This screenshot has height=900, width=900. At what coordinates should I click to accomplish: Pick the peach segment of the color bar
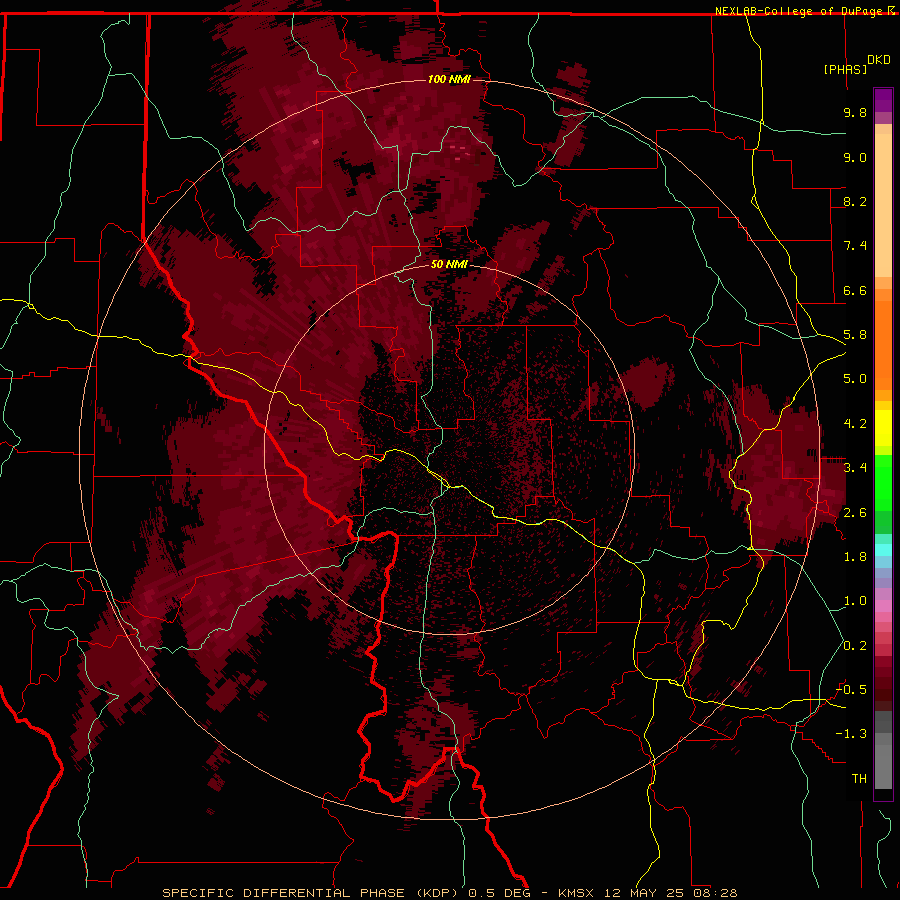click(883, 201)
